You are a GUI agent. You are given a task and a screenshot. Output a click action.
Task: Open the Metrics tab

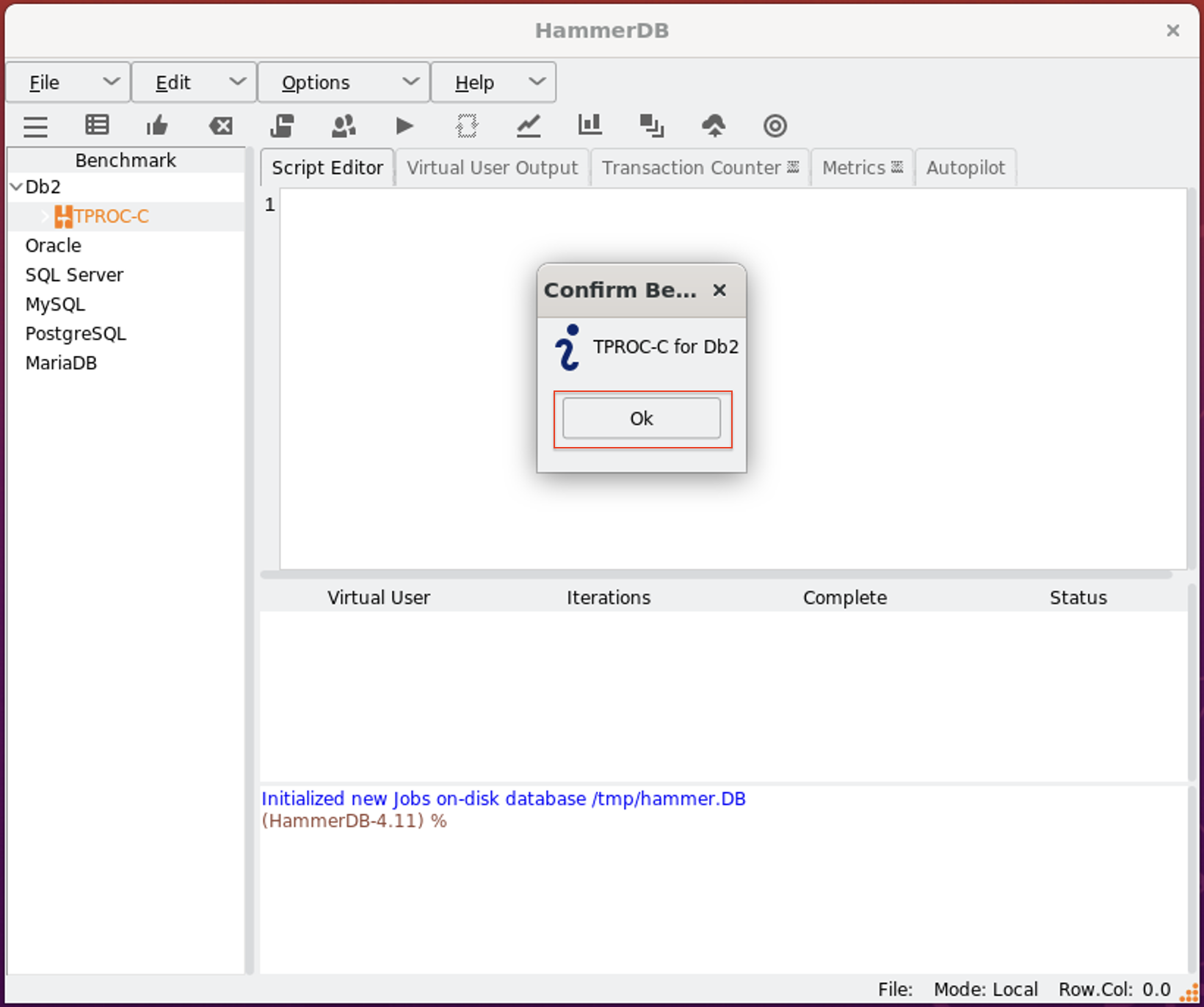click(863, 167)
